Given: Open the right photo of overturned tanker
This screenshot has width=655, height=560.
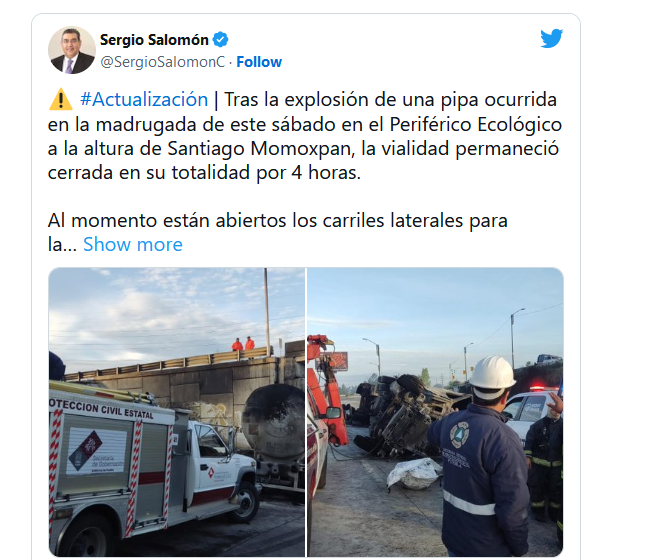Looking at the screenshot, I should pos(435,412).
